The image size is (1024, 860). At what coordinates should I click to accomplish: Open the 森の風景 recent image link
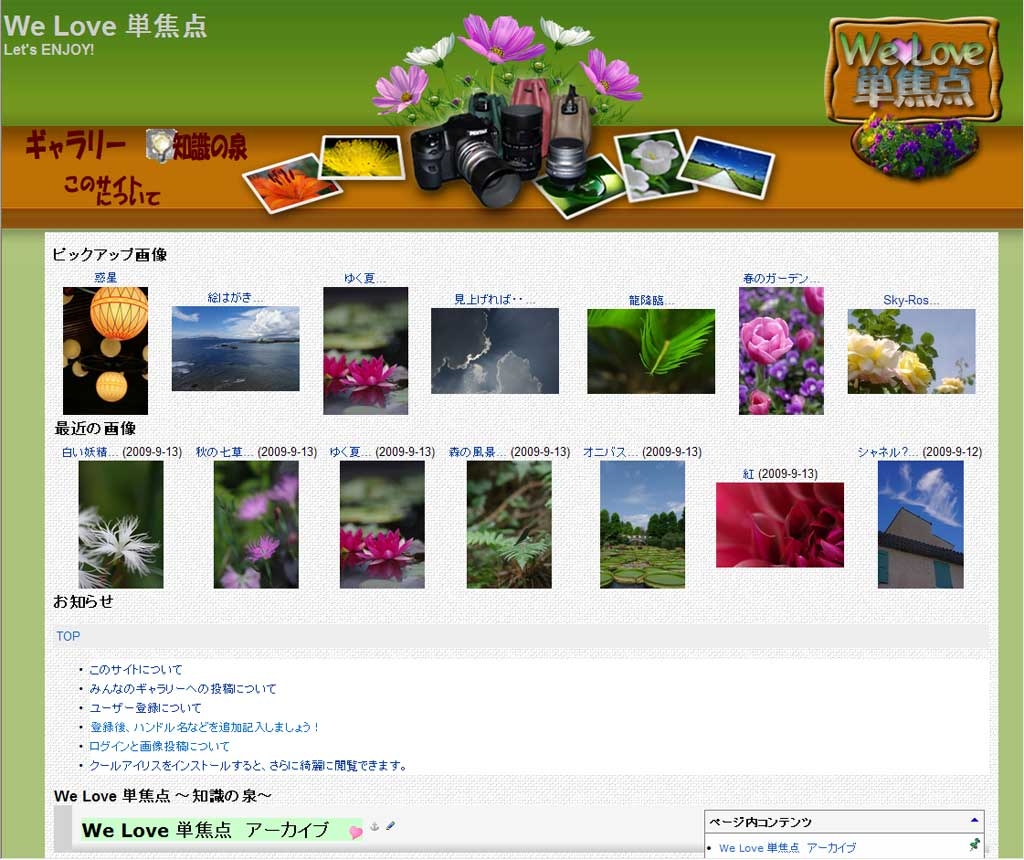pyautogui.click(x=478, y=452)
